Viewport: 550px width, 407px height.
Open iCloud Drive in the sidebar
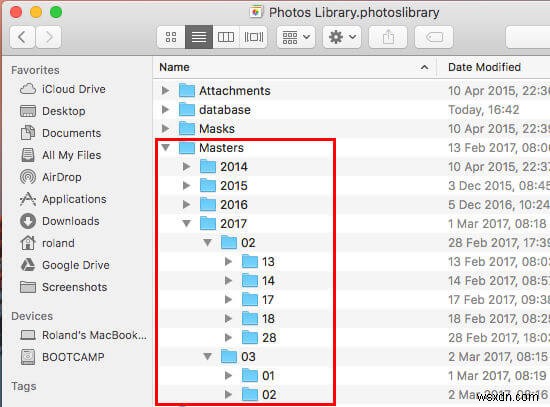[x=63, y=89]
